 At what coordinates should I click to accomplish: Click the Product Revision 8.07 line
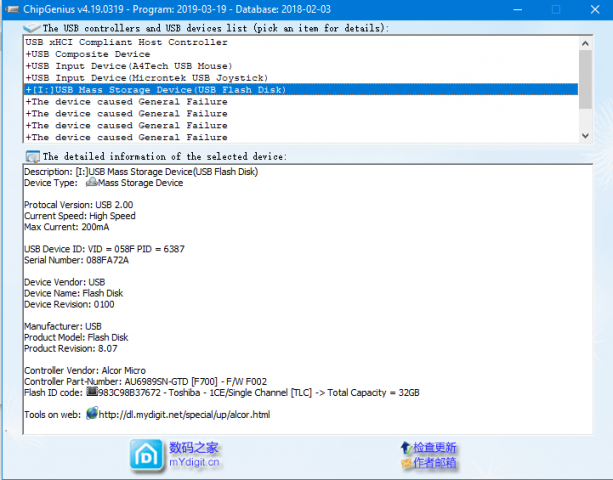[71, 348]
